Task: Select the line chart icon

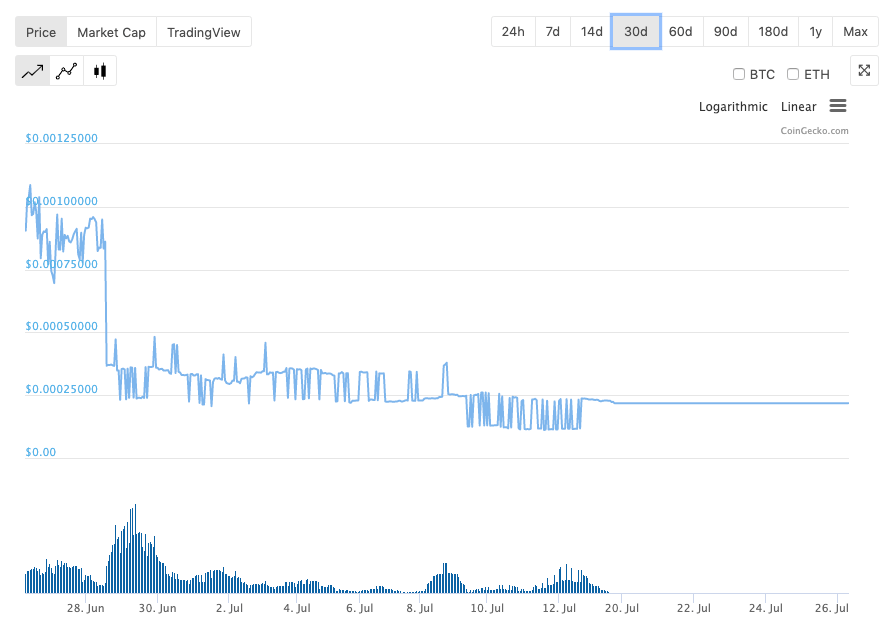Action: pos(32,71)
